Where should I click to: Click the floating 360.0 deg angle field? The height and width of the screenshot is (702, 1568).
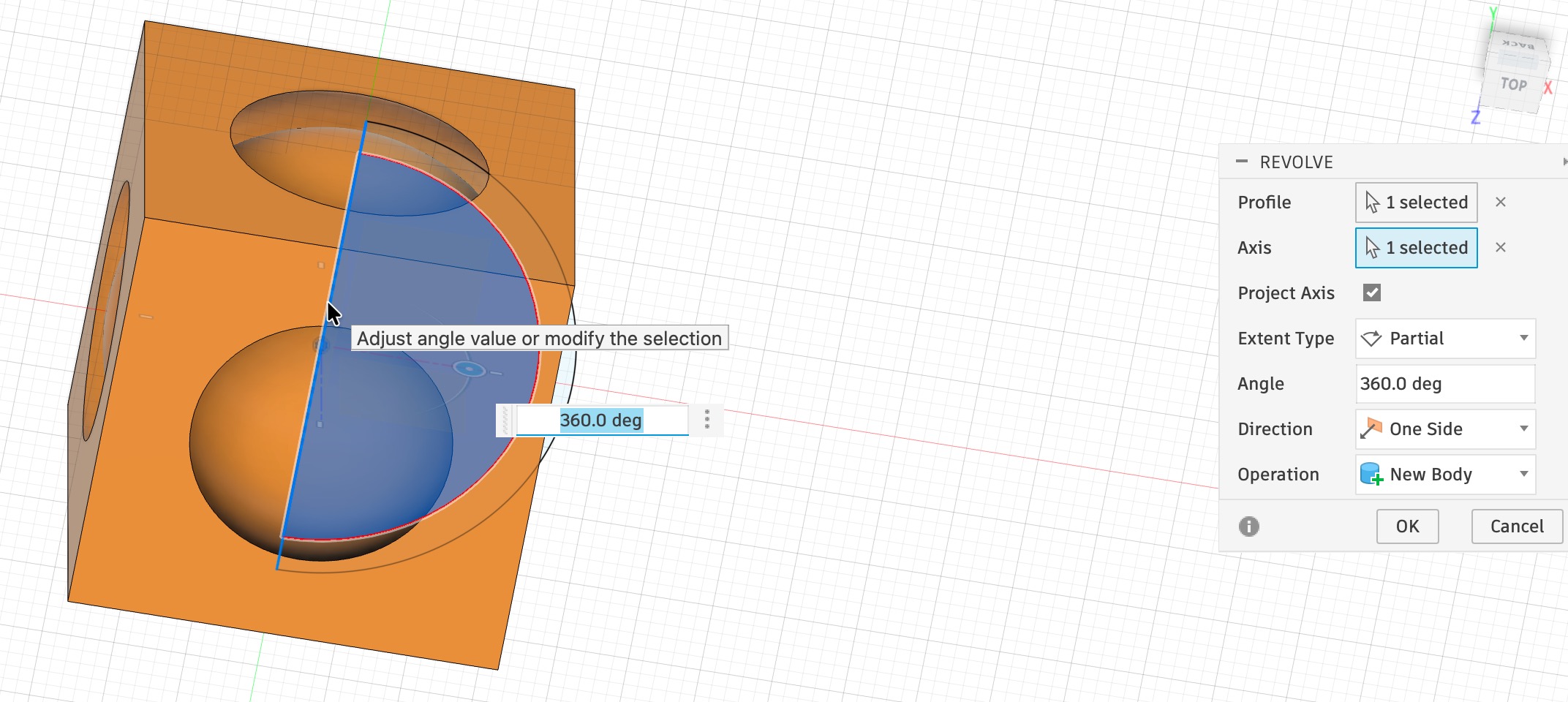point(602,420)
